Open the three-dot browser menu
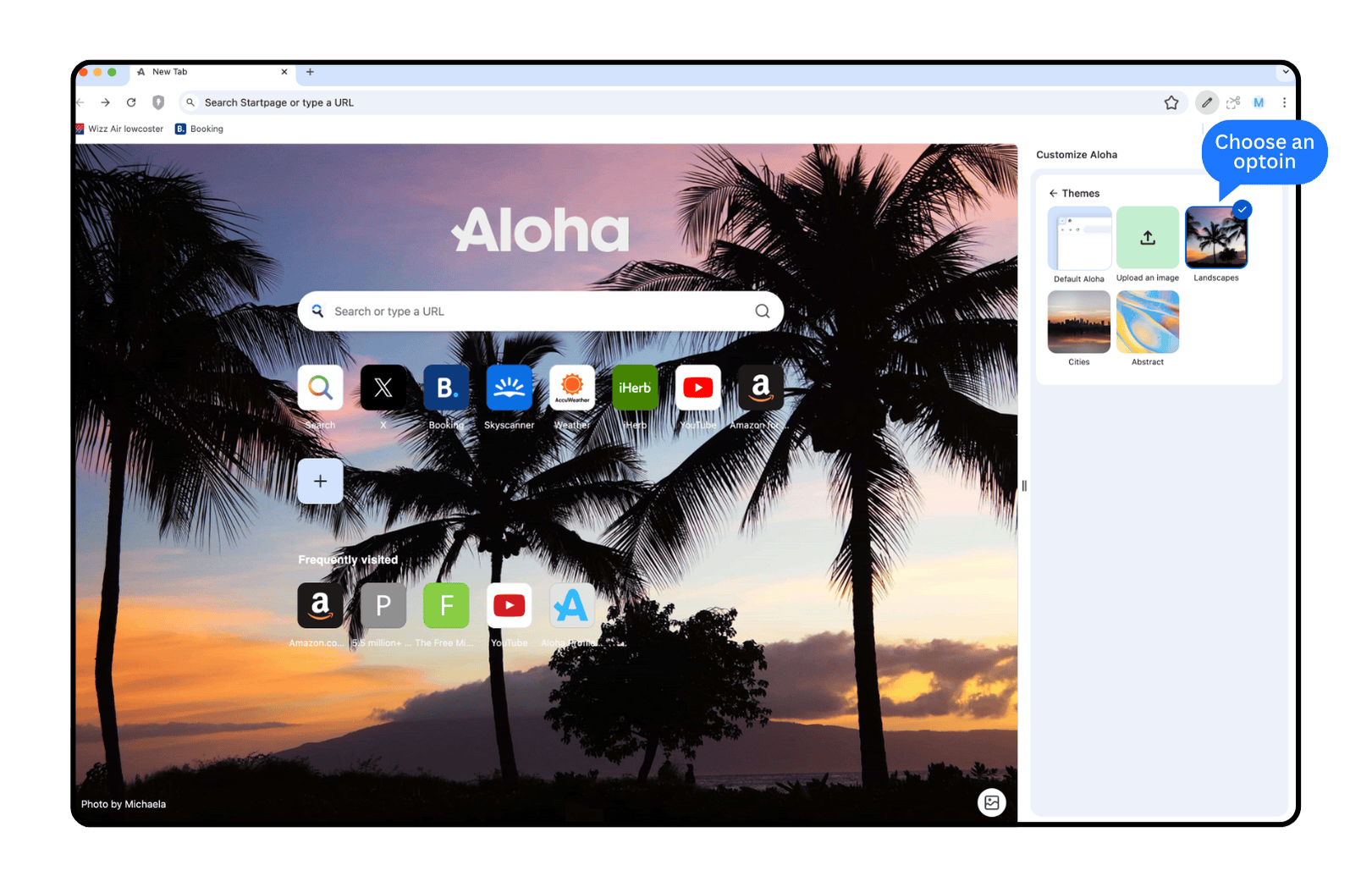The height and width of the screenshot is (887, 1372). 1284,102
